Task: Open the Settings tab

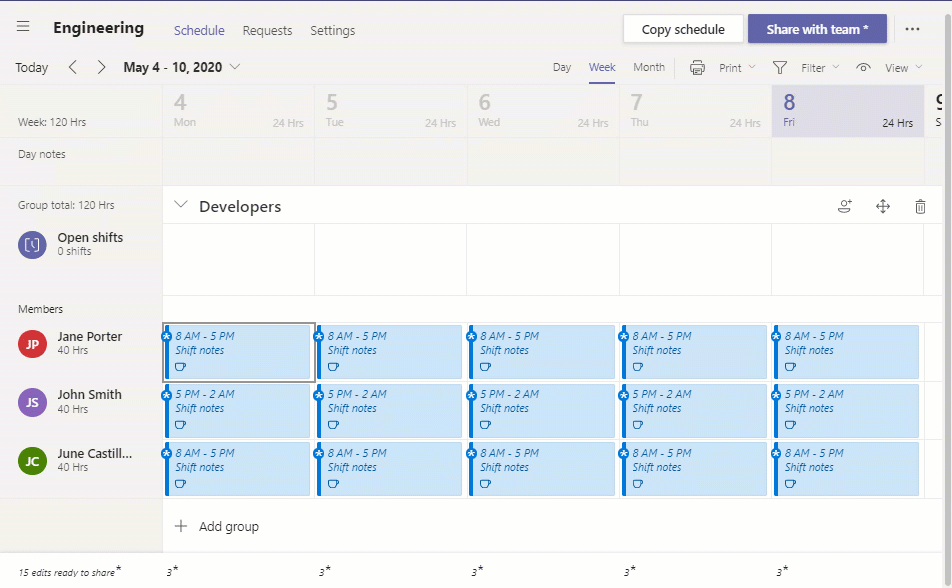Action: (x=333, y=30)
